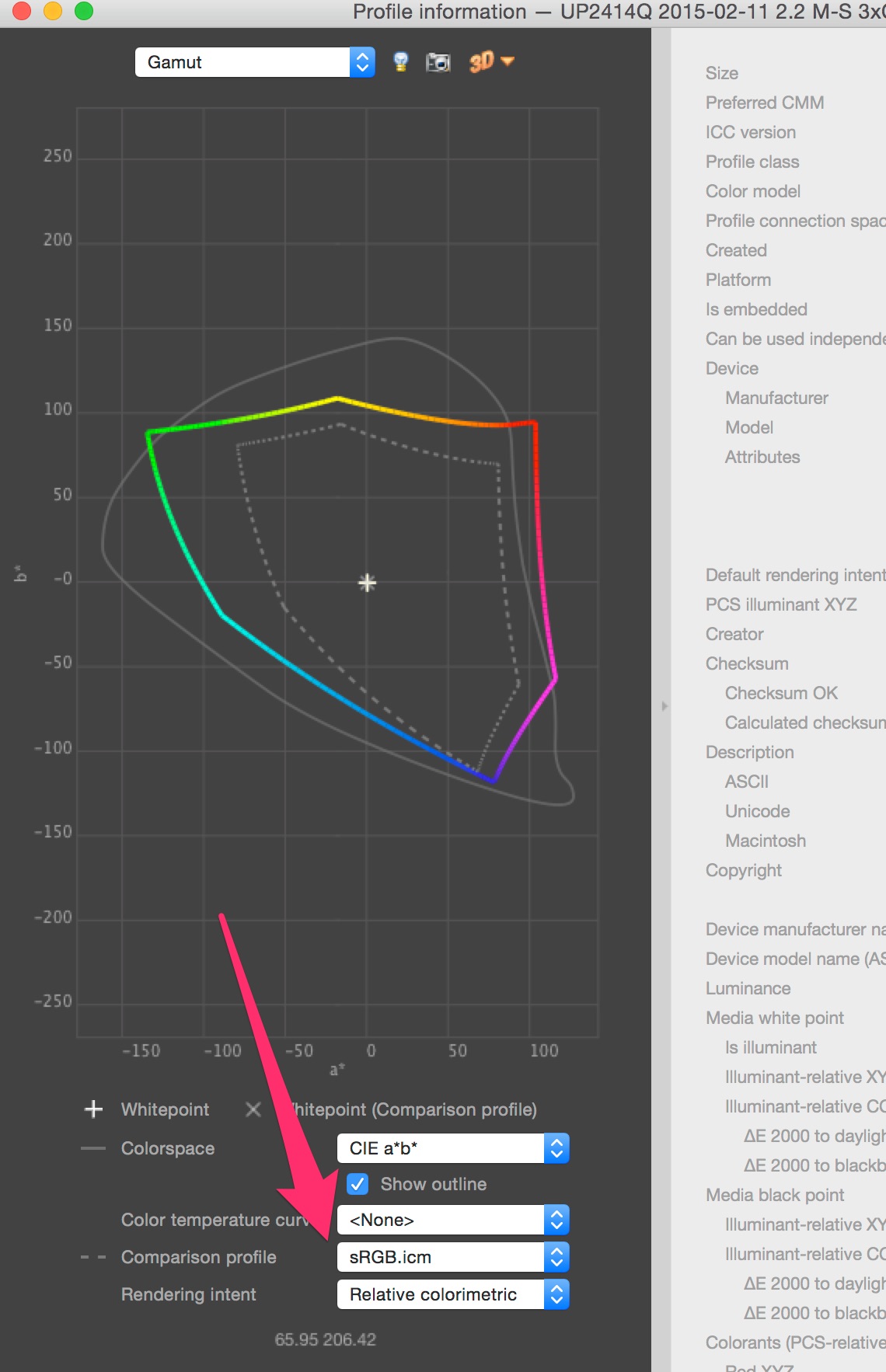Click the dashed Comparison profile legend marker
Screen dimensions: 886x1372
(93, 1257)
